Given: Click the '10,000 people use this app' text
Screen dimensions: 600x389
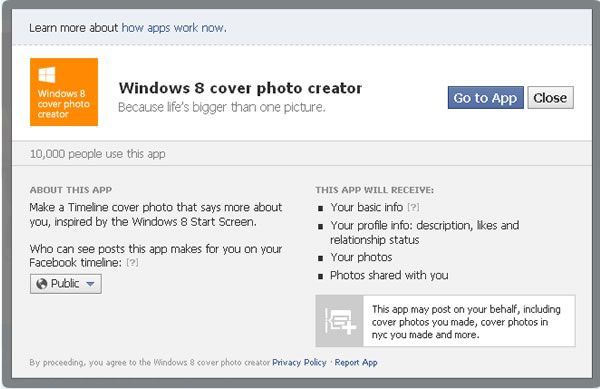Looking at the screenshot, I should coord(98,154).
